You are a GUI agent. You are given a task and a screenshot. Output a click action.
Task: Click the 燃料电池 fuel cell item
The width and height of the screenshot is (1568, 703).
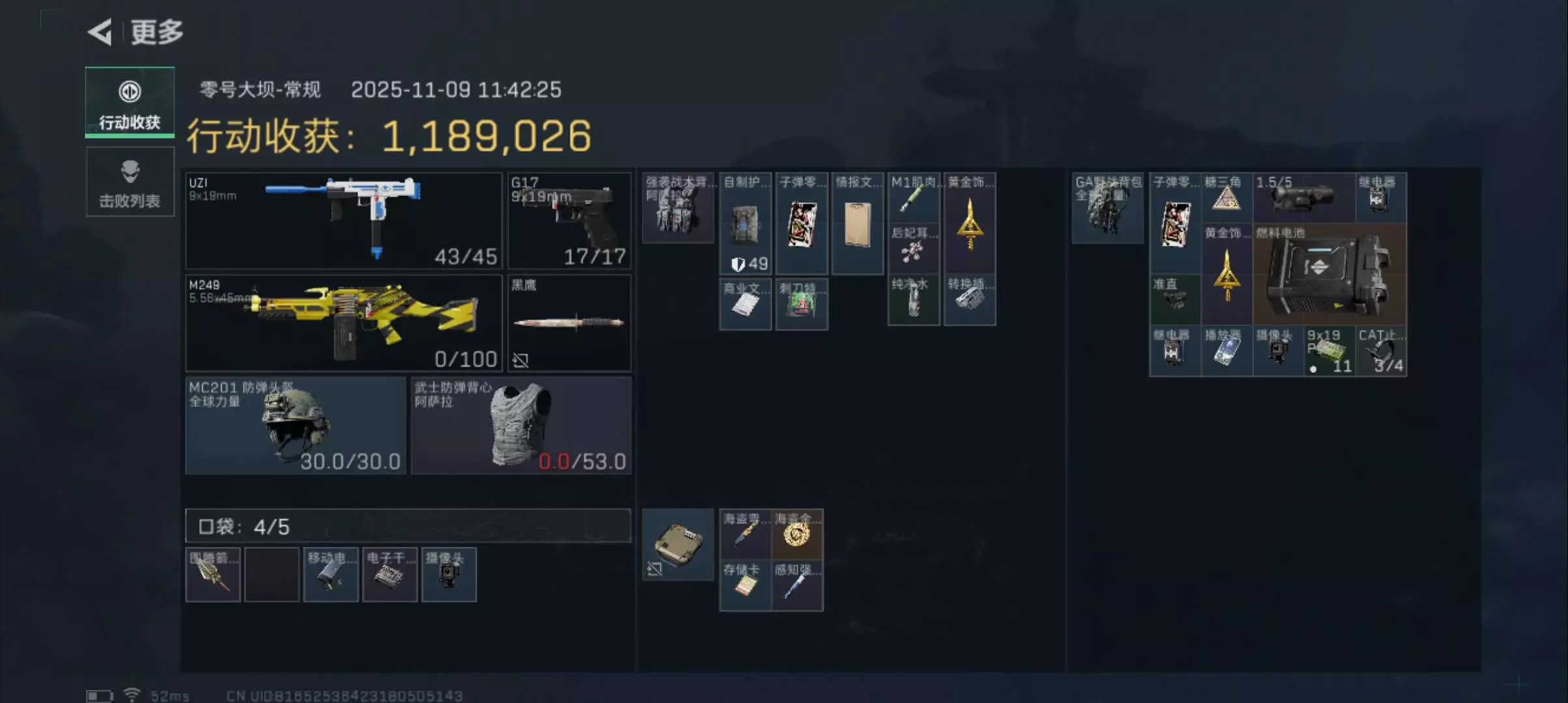tap(1329, 274)
